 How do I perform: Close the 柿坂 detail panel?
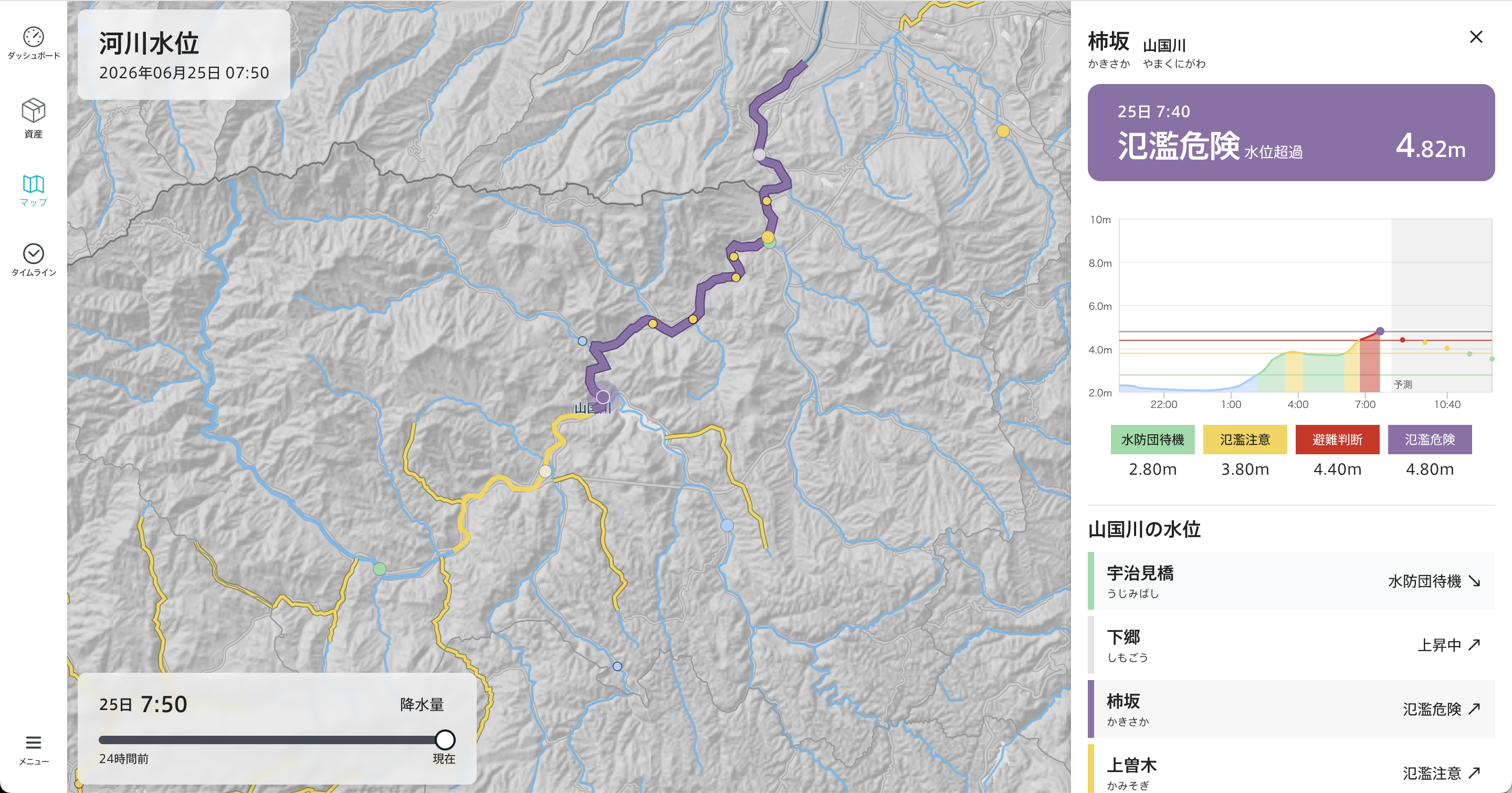pyautogui.click(x=1476, y=37)
